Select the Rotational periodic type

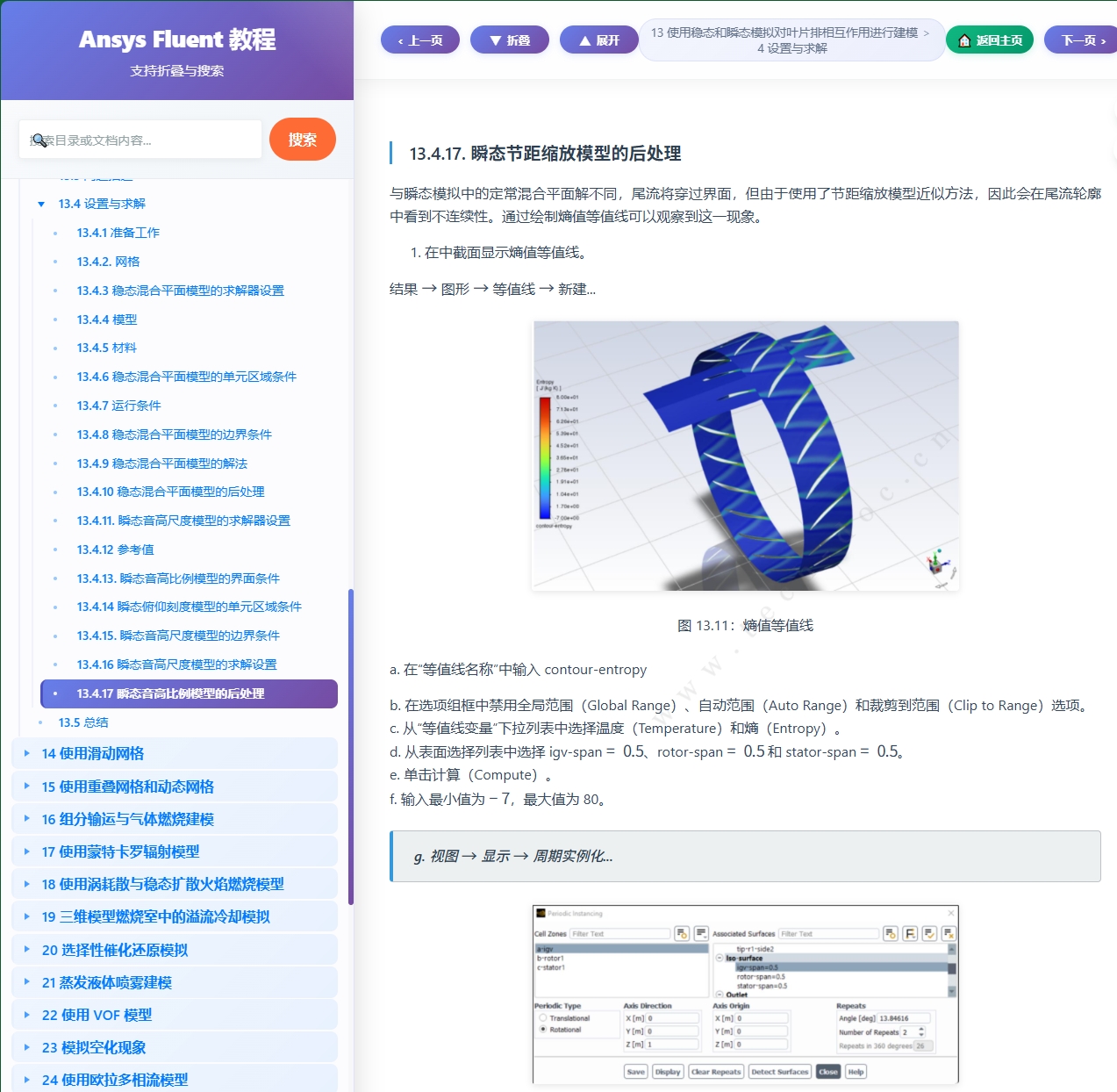click(x=542, y=1031)
